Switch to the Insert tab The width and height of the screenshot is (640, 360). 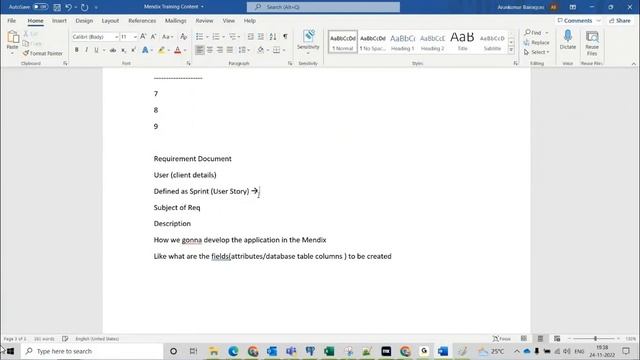[x=59, y=20]
